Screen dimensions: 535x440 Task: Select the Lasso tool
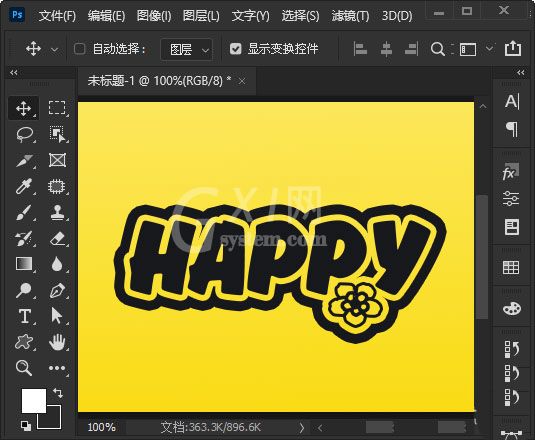tap(24, 134)
